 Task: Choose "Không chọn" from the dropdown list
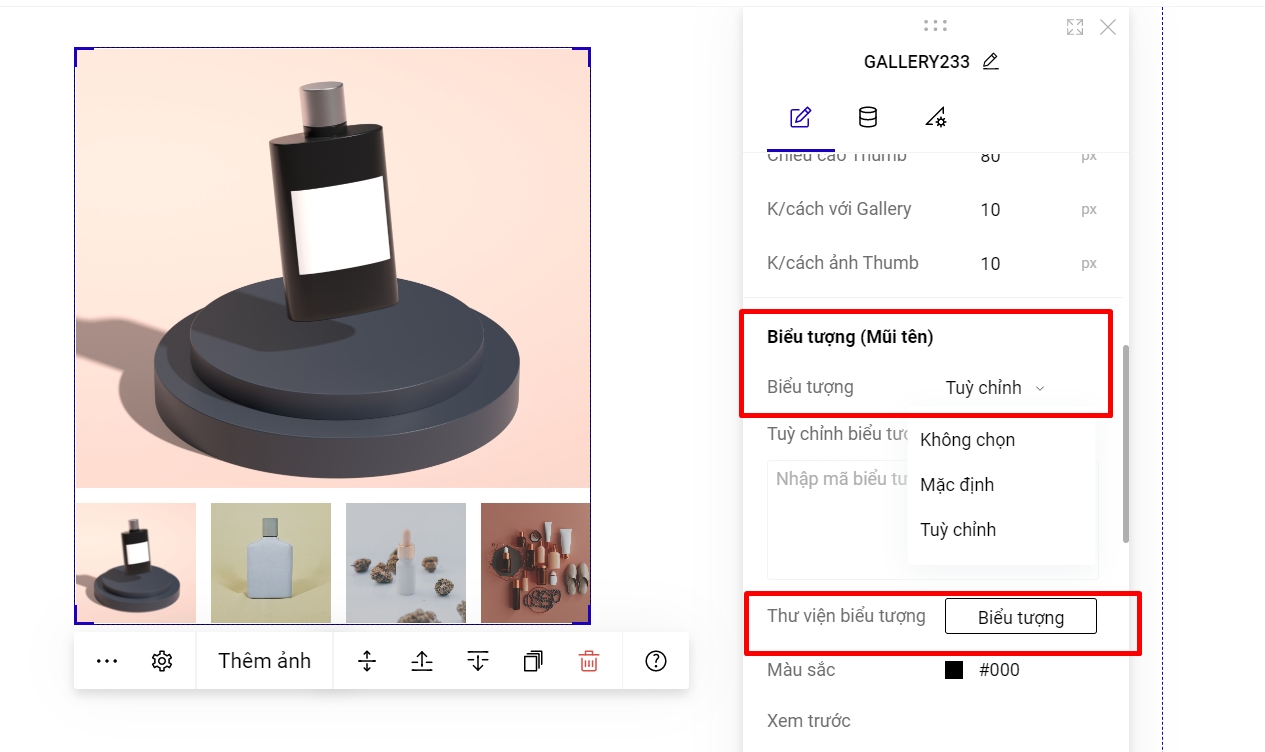[967, 440]
